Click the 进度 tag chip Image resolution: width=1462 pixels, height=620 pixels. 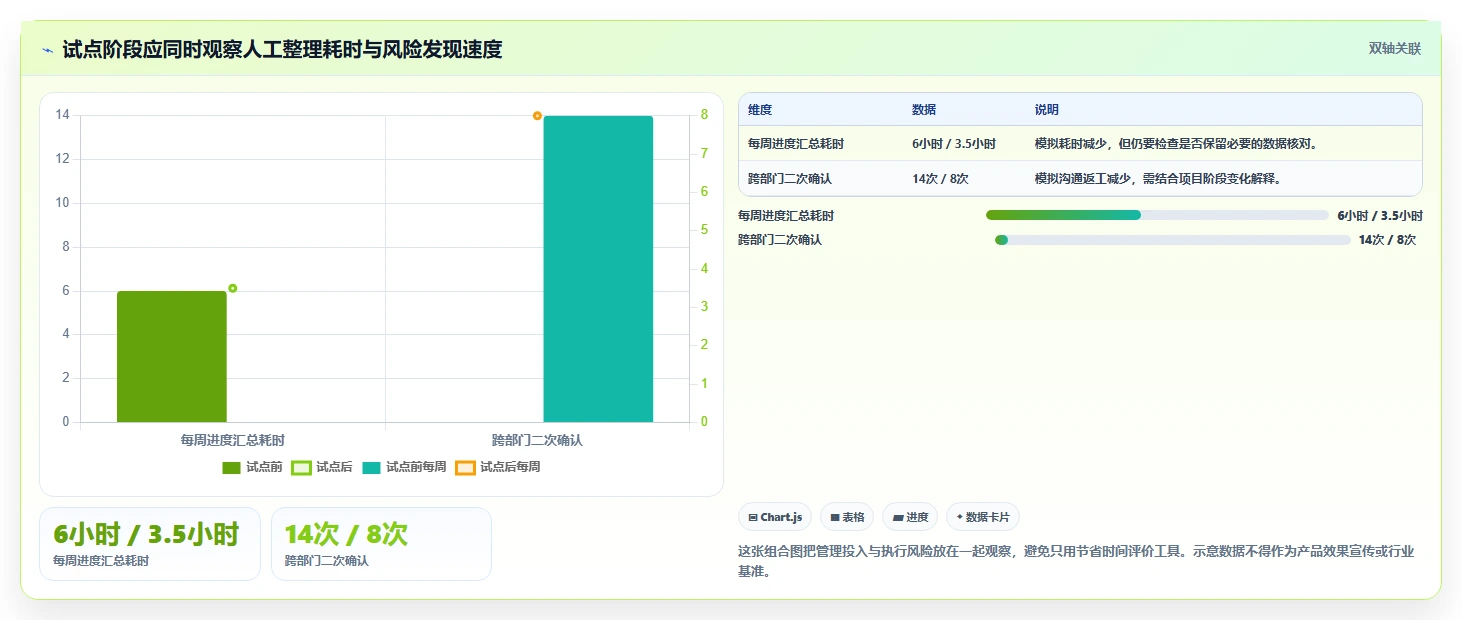coord(910,517)
